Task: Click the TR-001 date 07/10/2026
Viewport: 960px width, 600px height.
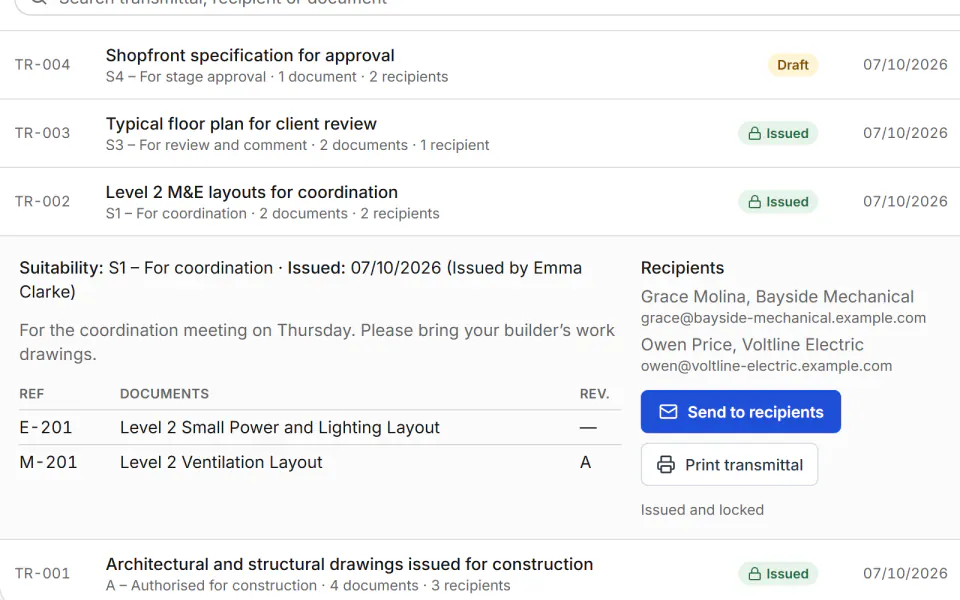Action: click(905, 574)
